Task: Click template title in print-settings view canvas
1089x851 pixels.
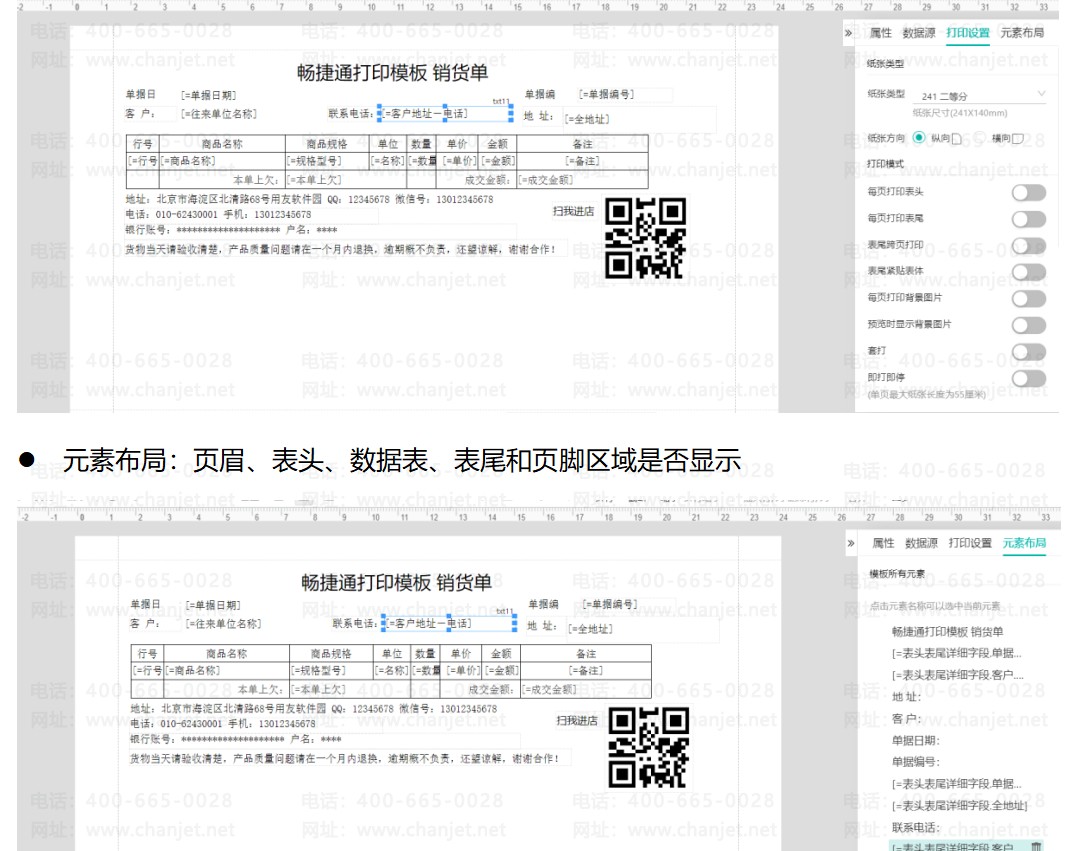Action: click(x=392, y=73)
